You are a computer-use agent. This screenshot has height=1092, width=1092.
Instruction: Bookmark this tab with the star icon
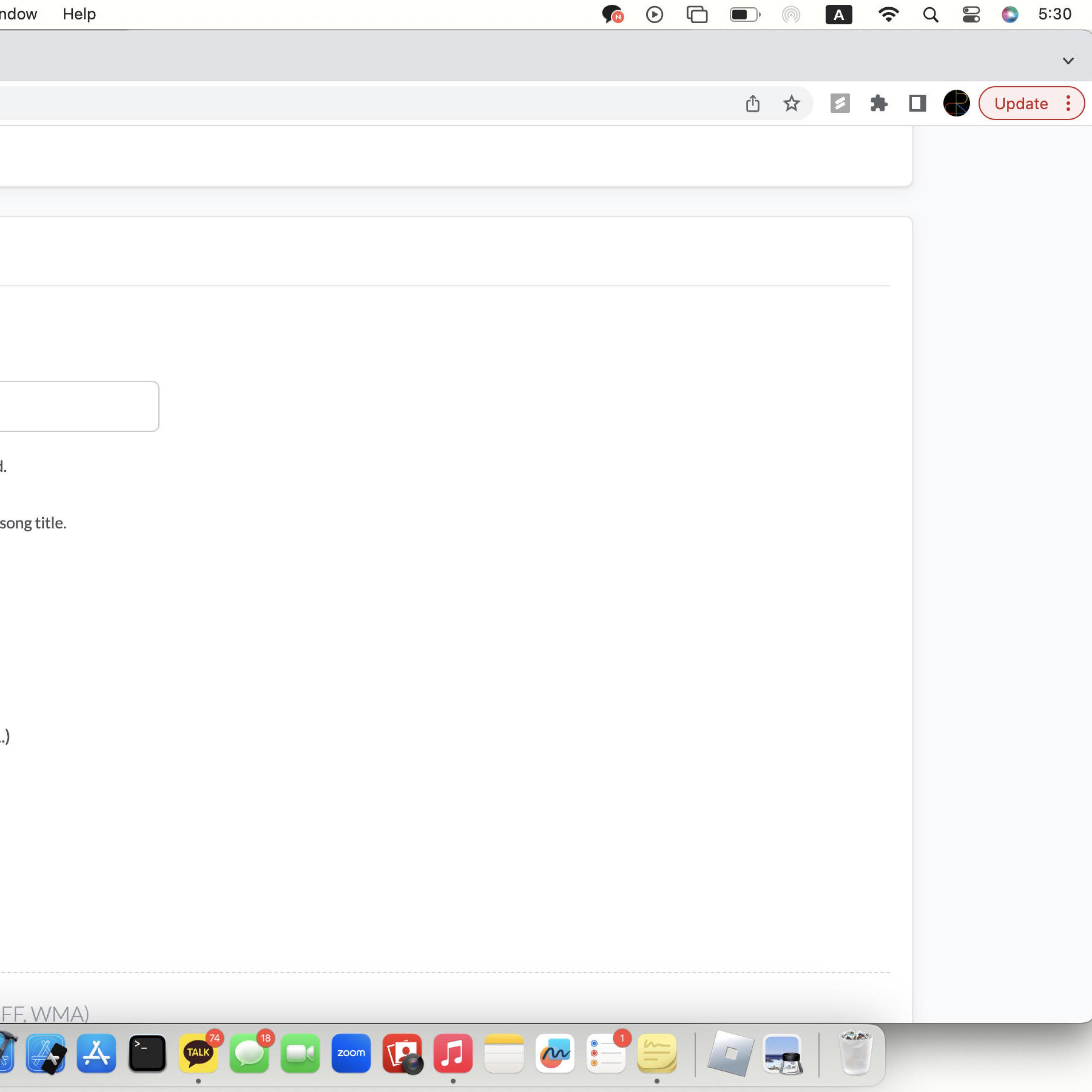pyautogui.click(x=791, y=103)
